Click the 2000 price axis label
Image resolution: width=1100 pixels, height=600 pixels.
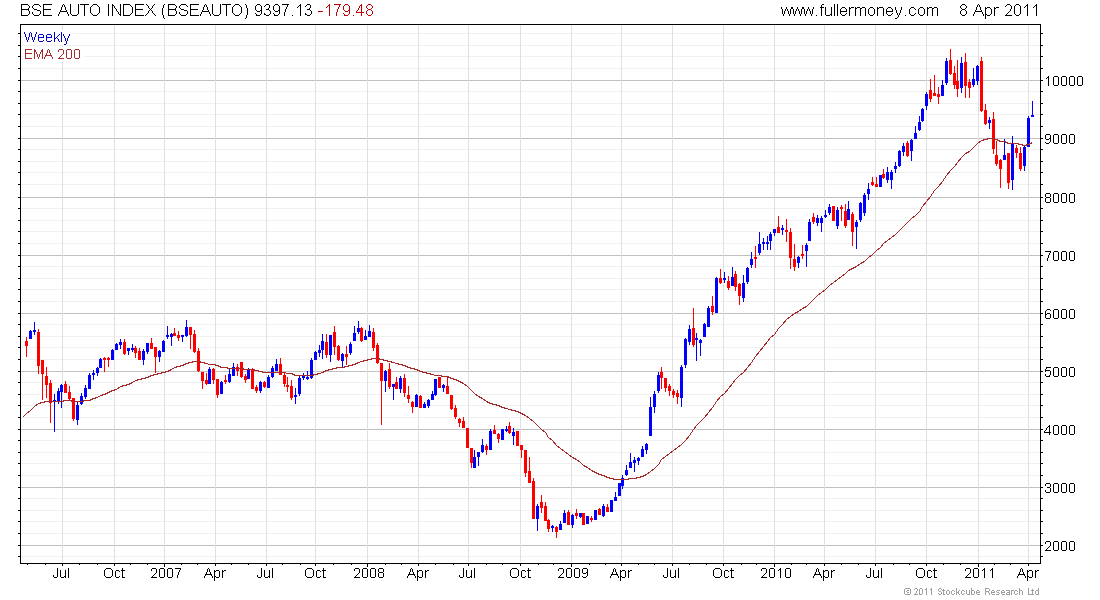[x=1060, y=546]
